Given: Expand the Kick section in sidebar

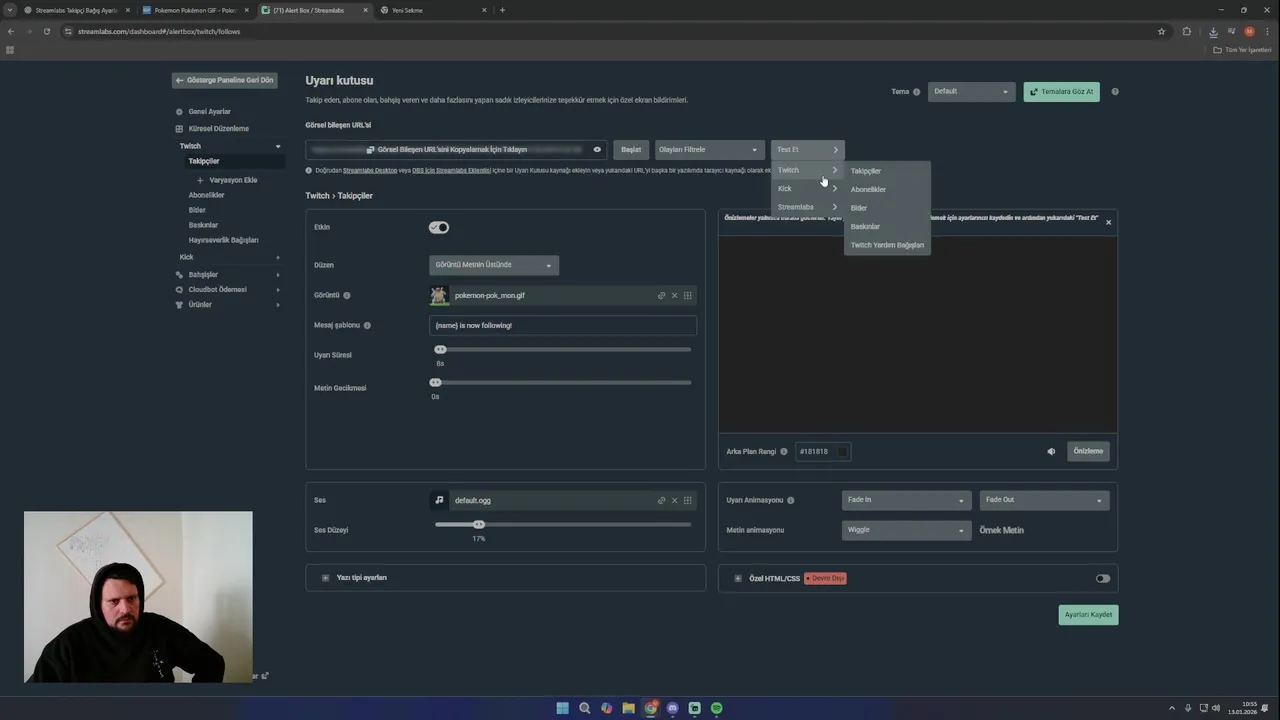Looking at the screenshot, I should 277,258.
